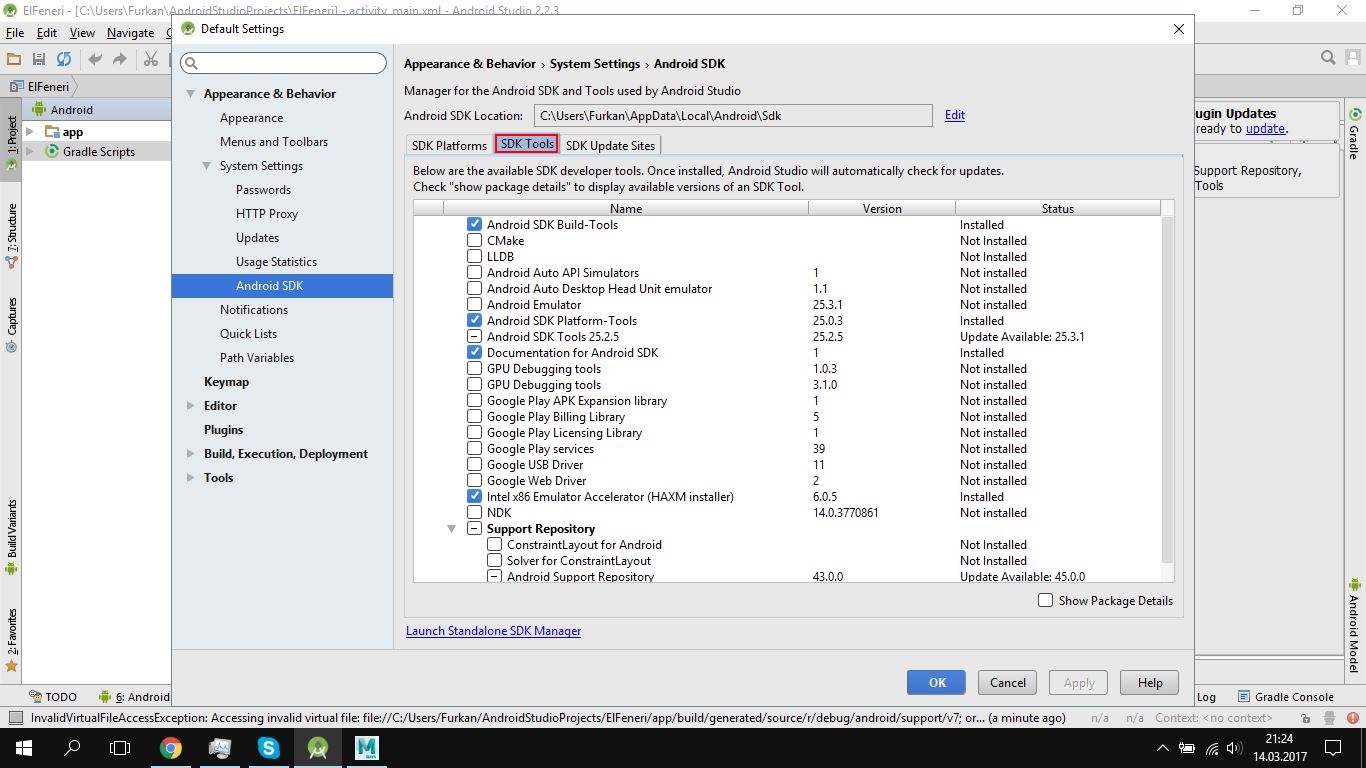Open the Captures tool window
Image resolution: width=1366 pixels, height=768 pixels.
click(11, 324)
